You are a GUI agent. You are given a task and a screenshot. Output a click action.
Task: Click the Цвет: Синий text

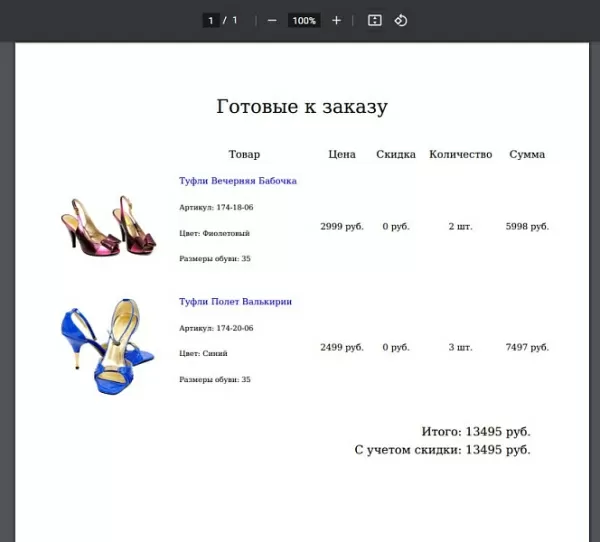(203, 353)
